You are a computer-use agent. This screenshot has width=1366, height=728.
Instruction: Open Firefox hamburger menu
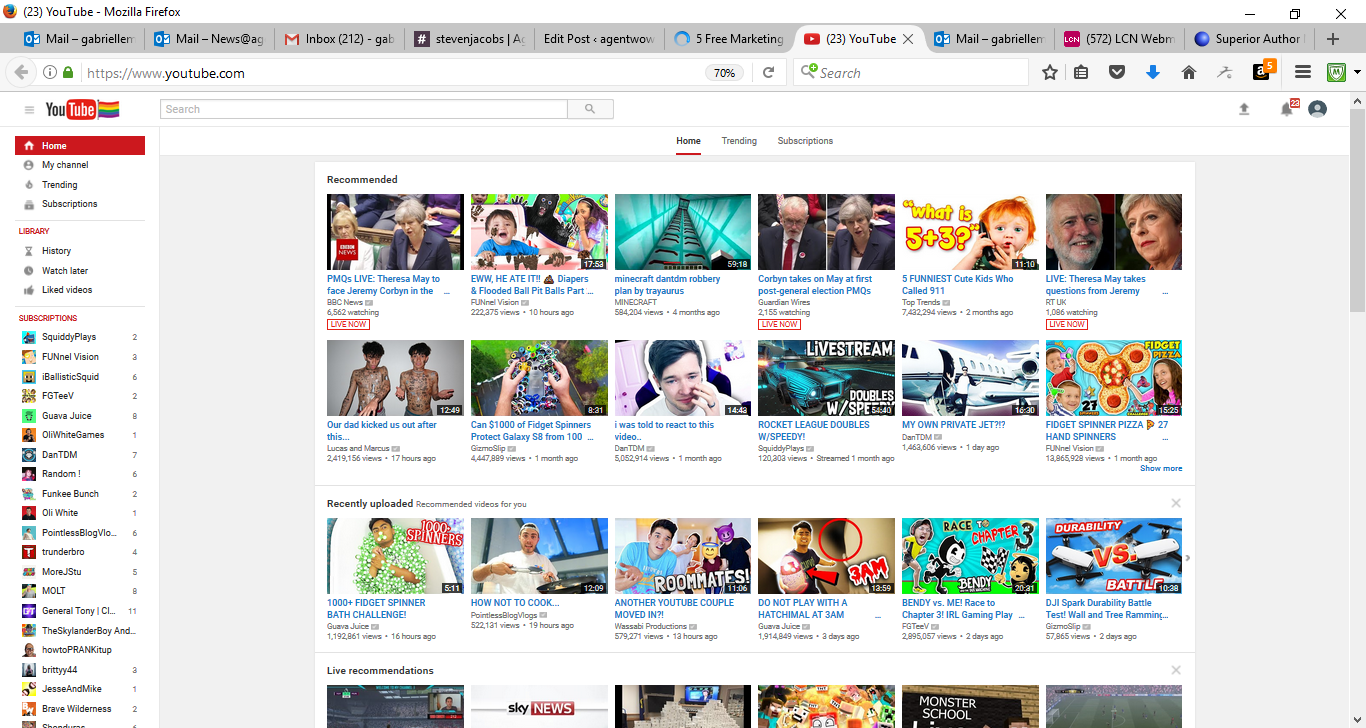(x=1303, y=72)
